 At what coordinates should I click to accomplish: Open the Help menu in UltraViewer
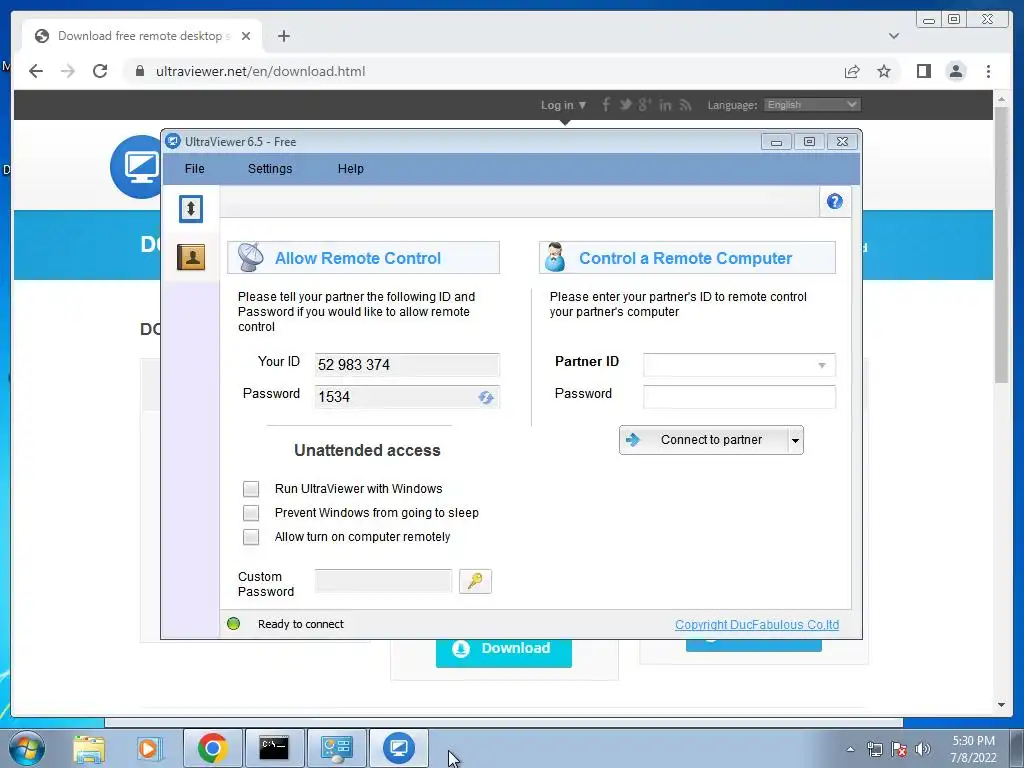351,168
